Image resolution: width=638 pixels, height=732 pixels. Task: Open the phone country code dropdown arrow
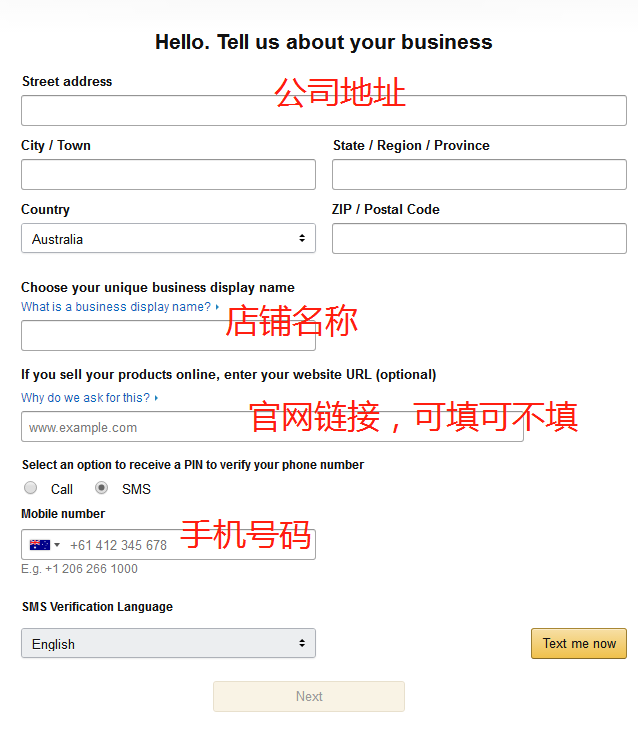[57, 545]
